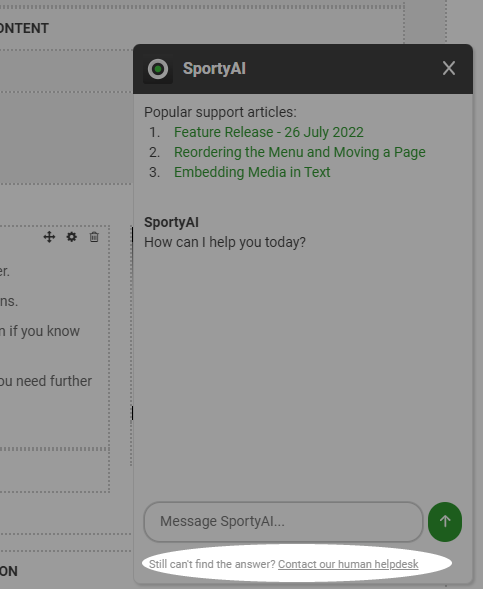
Task: Open Reordering the Menu and Moving a Page
Action: (300, 152)
